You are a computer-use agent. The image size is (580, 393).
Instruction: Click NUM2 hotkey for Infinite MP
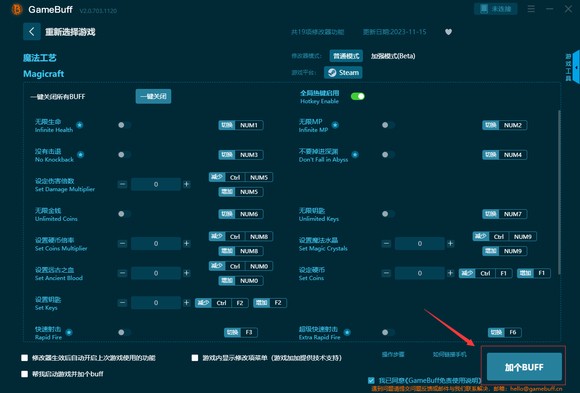tap(505, 125)
